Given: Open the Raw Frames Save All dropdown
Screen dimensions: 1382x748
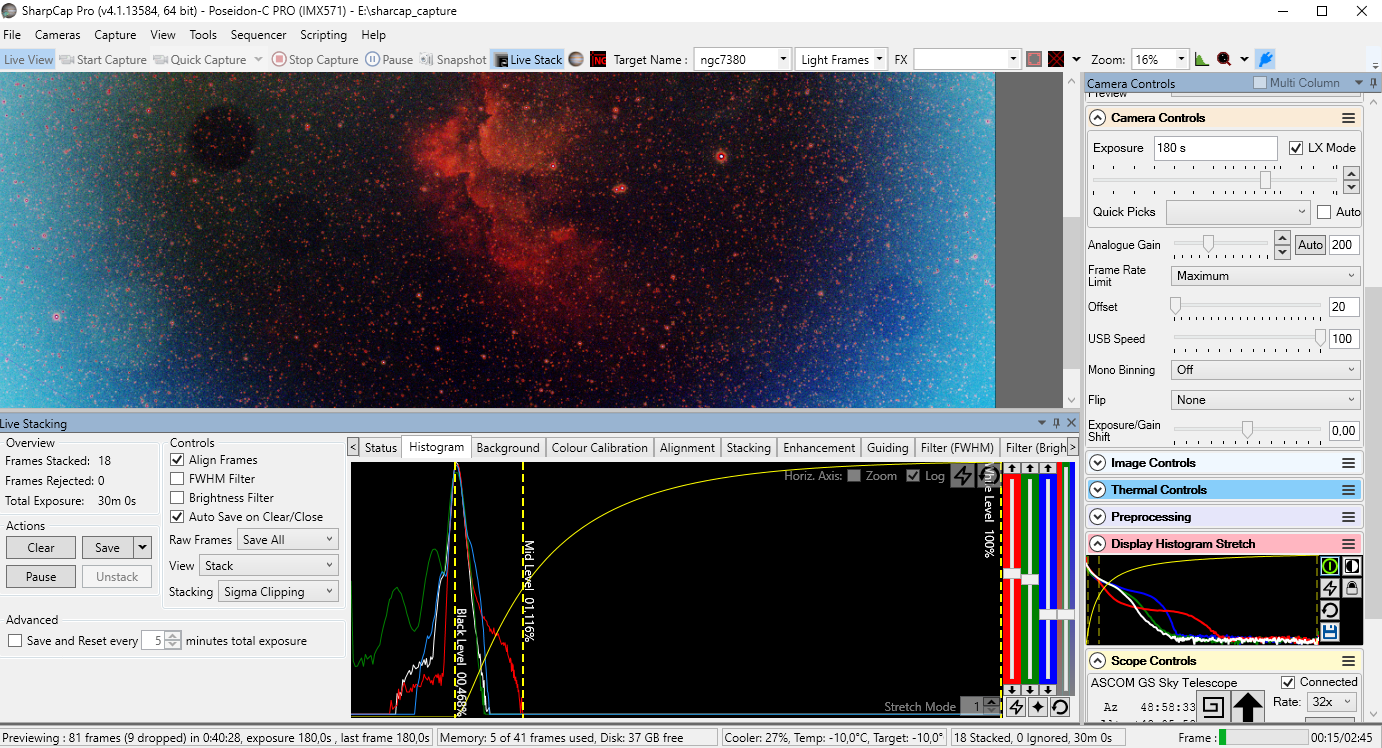Looking at the screenshot, I should pyautogui.click(x=288, y=540).
